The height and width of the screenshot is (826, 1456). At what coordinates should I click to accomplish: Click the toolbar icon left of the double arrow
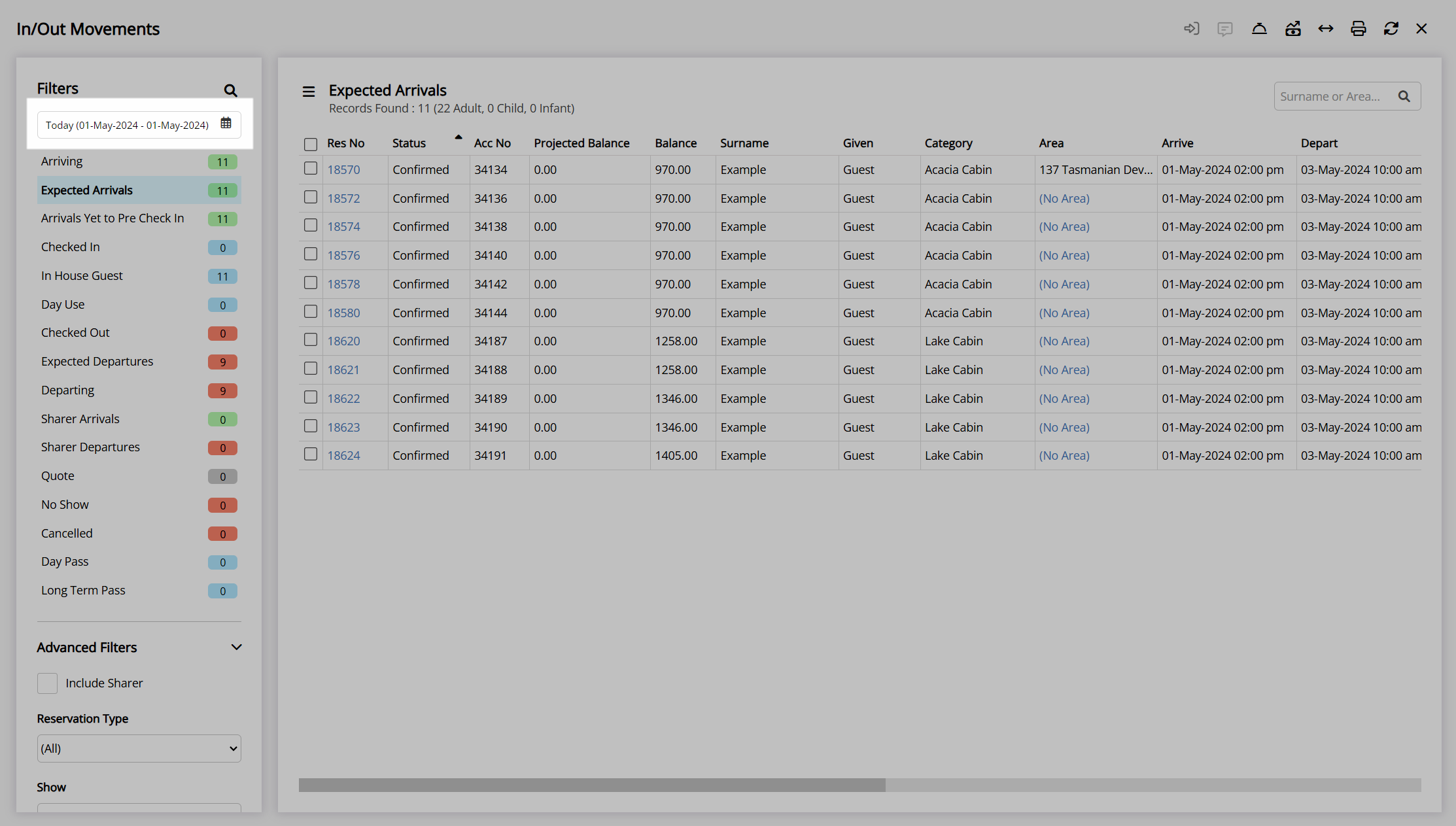[x=1292, y=29]
